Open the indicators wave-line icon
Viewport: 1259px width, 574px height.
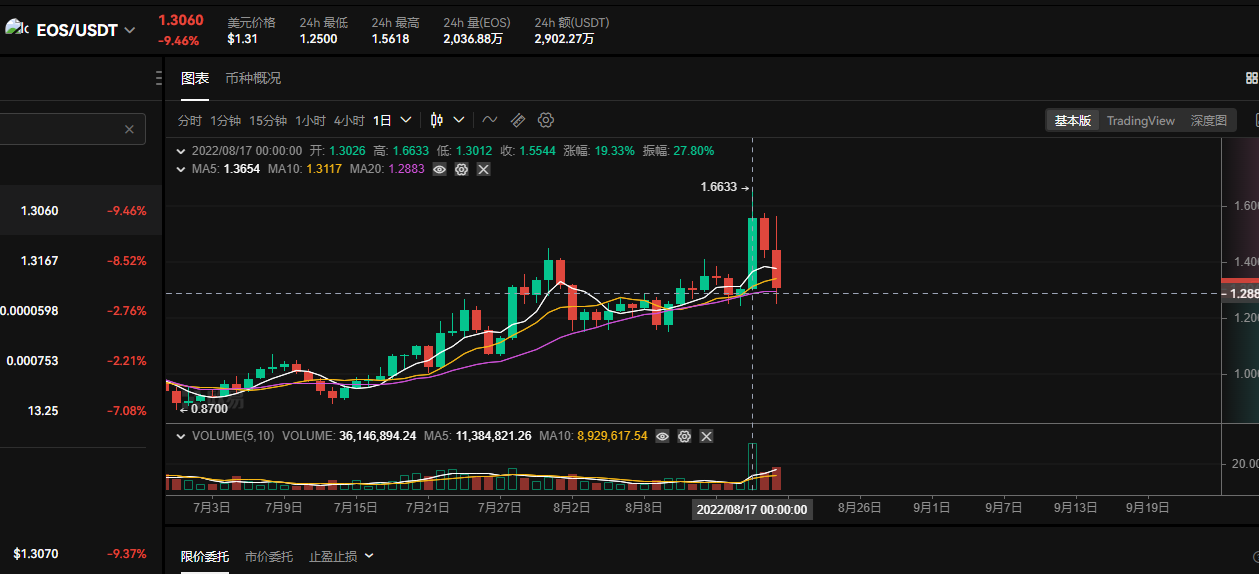[489, 120]
